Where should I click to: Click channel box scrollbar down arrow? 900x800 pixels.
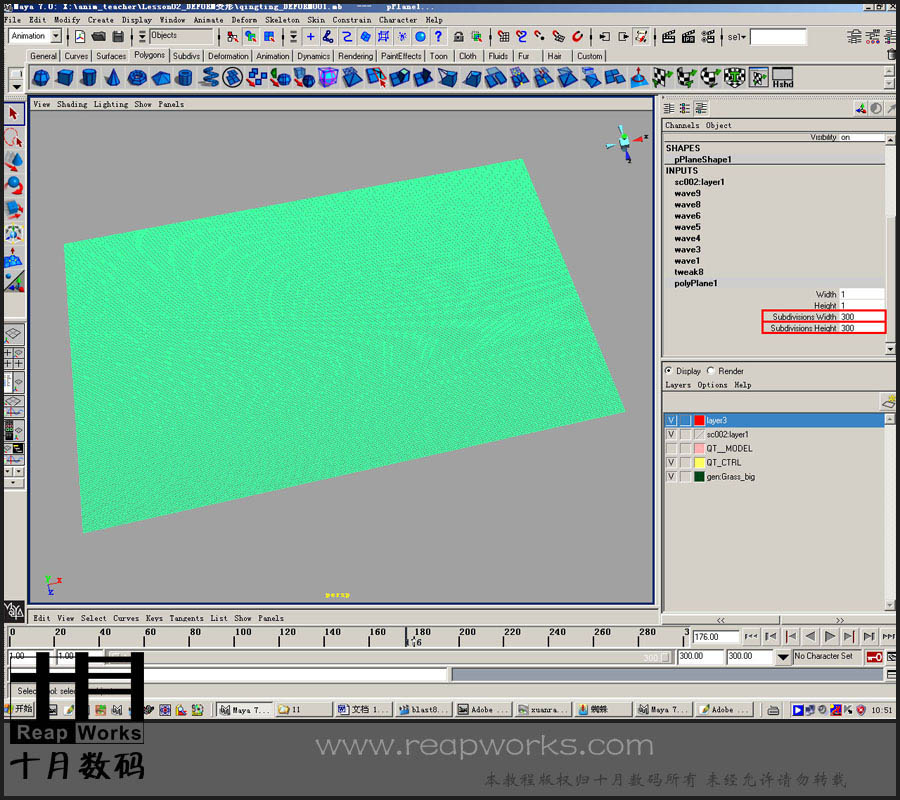890,349
